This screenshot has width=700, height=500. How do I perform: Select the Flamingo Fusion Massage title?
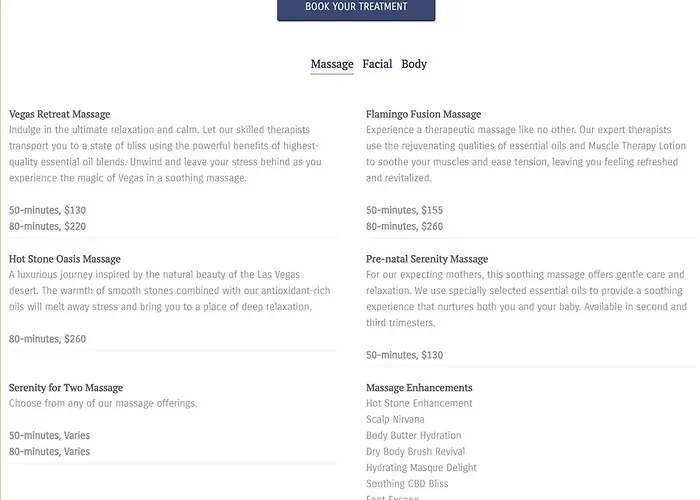click(423, 114)
